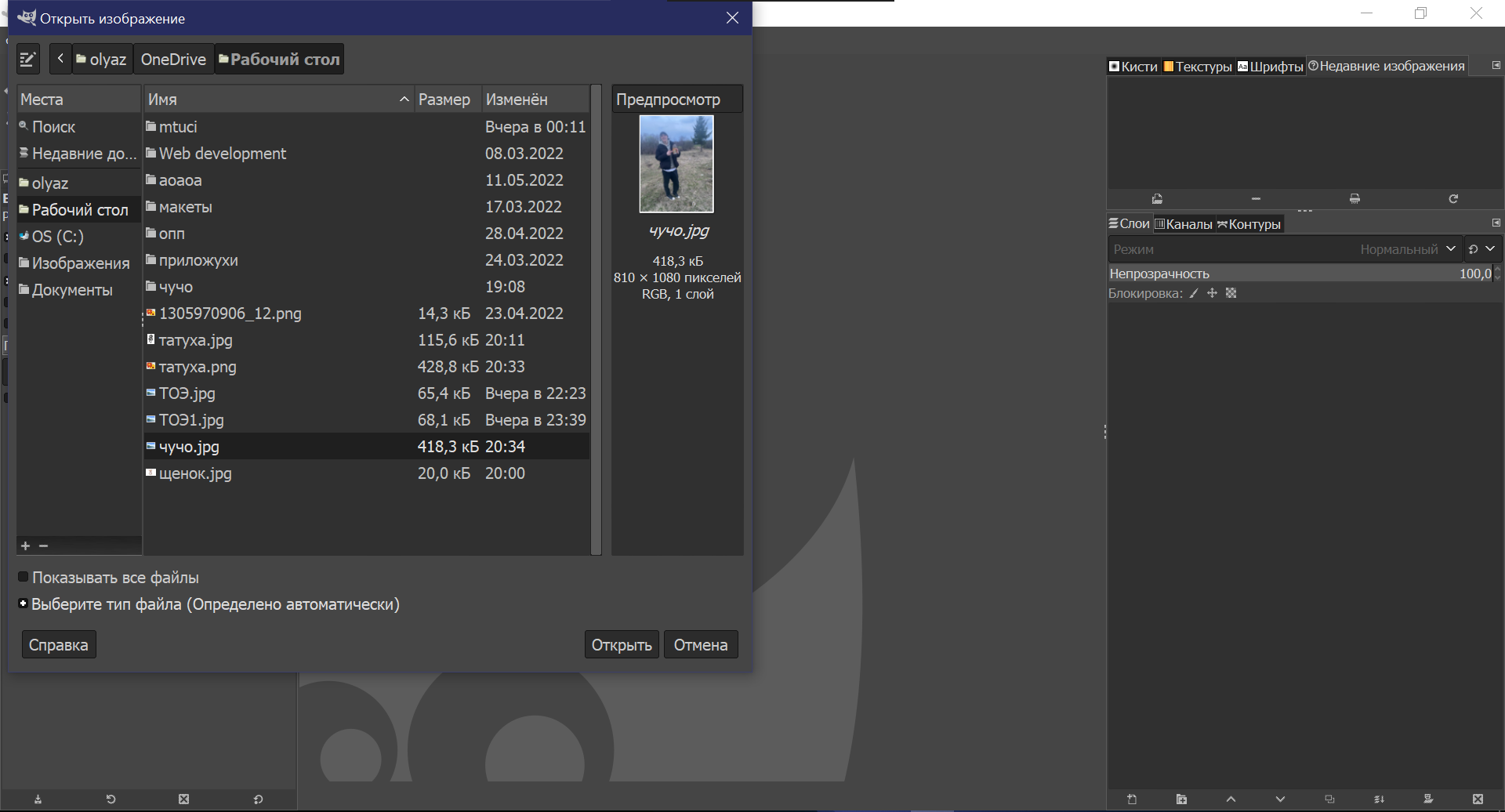
Task: Toggle lock position and size icon
Action: pos(1212,293)
